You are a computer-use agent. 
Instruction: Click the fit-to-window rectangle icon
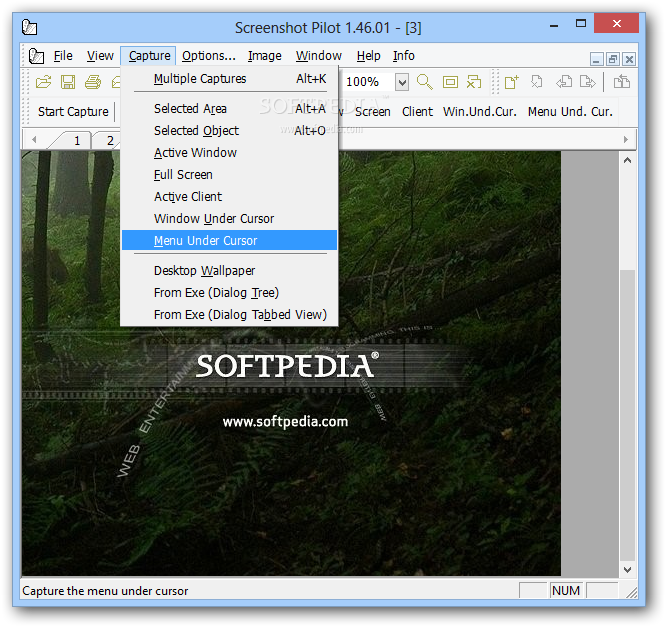point(450,82)
